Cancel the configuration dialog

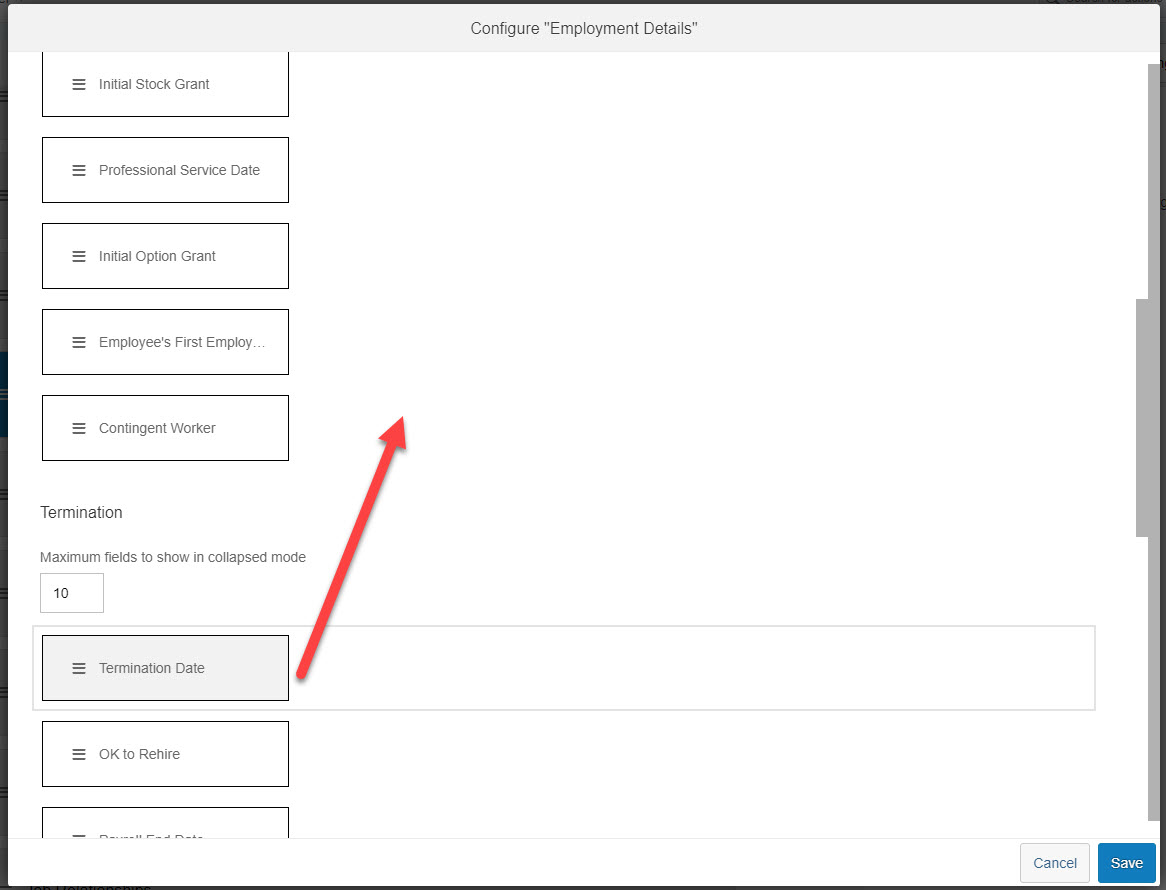1054,862
